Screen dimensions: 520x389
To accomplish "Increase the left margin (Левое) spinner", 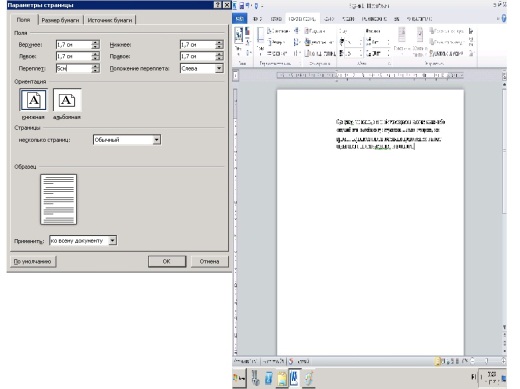I will pos(95,54).
